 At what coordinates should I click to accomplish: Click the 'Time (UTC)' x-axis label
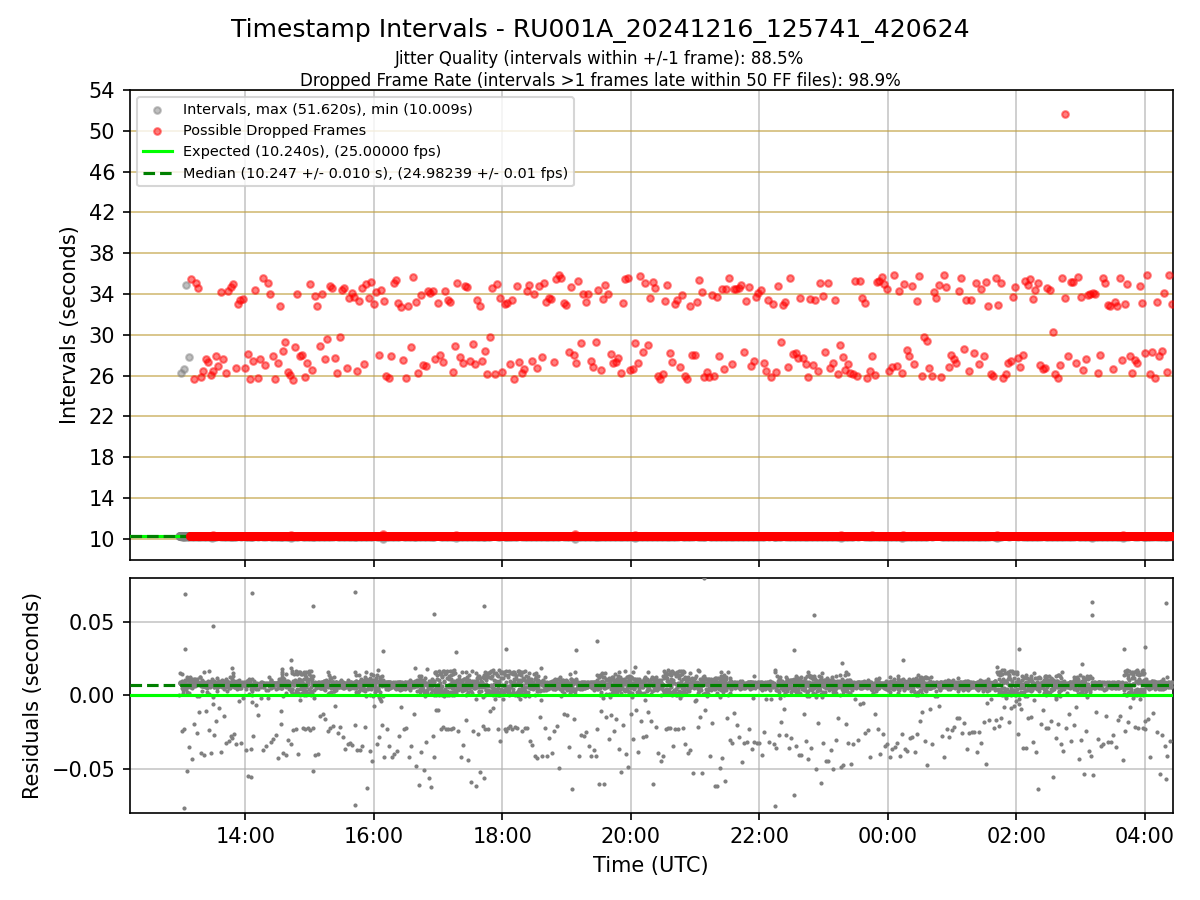click(651, 865)
